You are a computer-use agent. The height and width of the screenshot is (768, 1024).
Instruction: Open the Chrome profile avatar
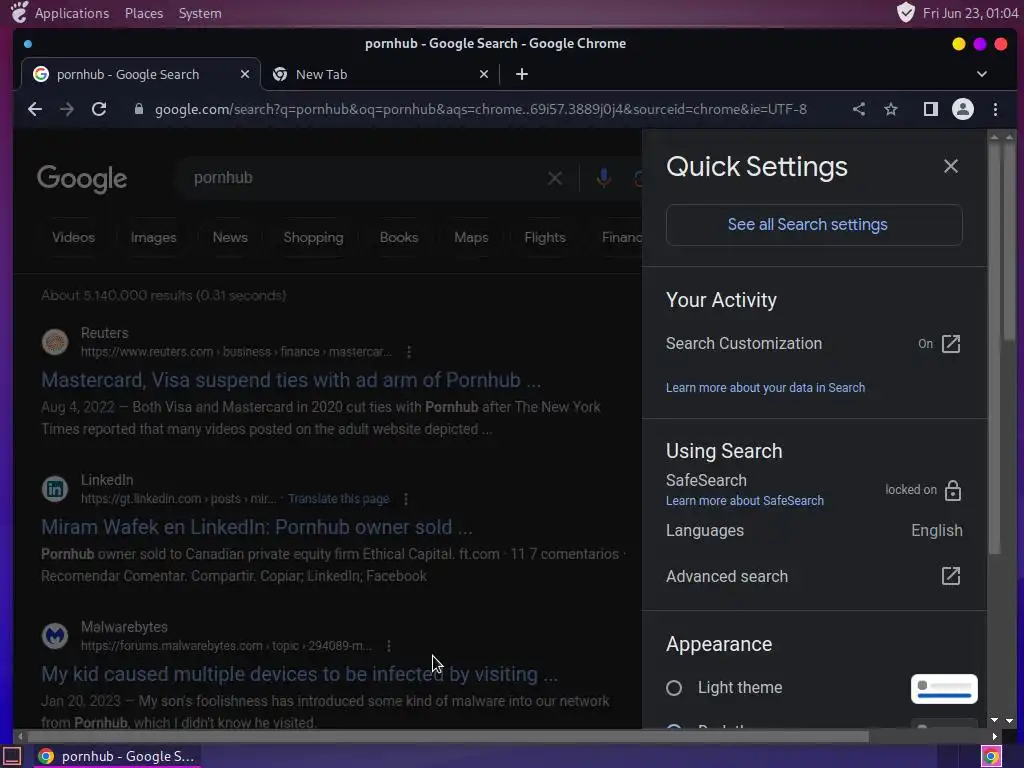[963, 109]
